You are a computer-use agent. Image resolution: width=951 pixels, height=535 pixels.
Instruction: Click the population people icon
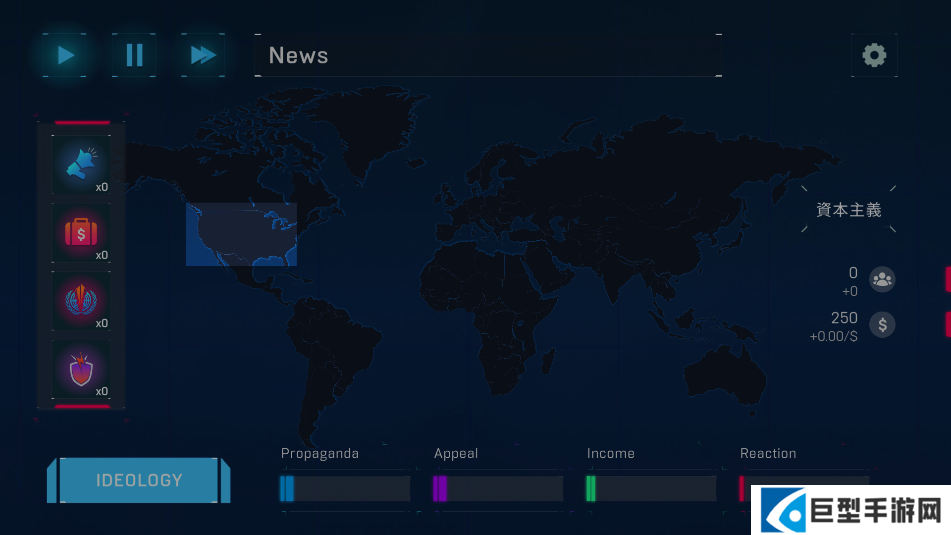[x=882, y=279]
